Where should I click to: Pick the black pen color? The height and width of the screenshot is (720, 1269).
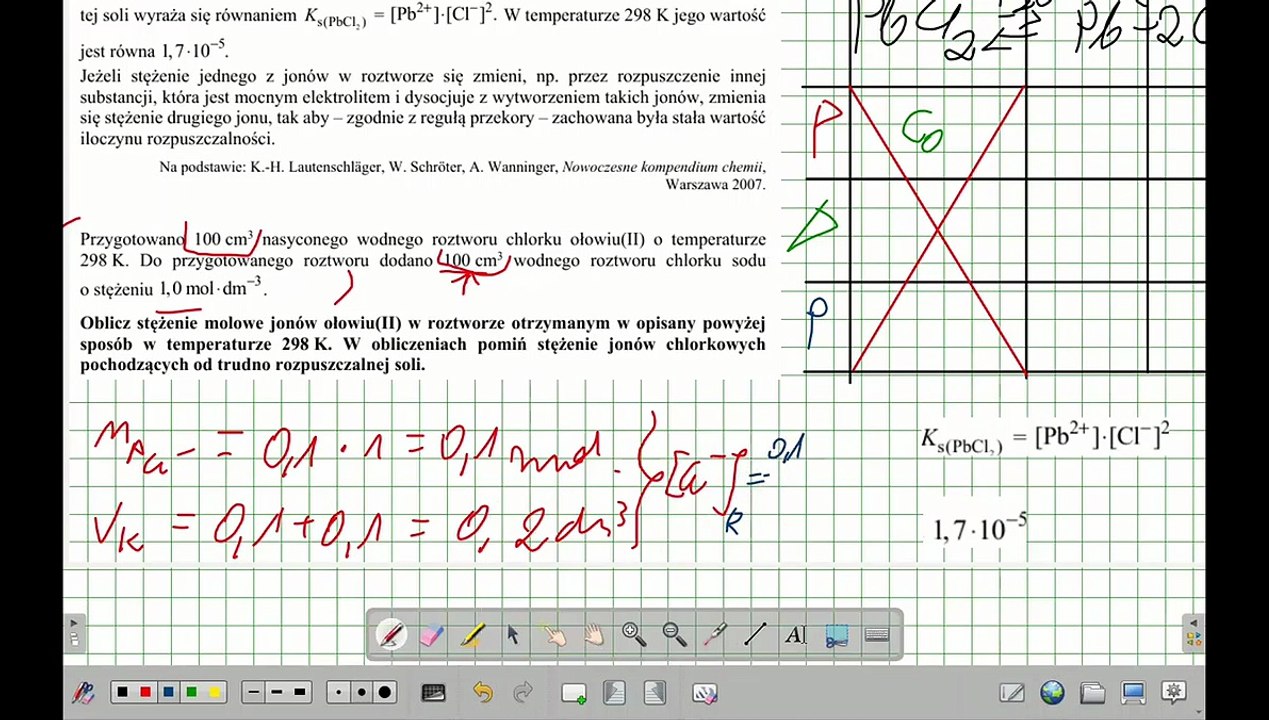[122, 692]
